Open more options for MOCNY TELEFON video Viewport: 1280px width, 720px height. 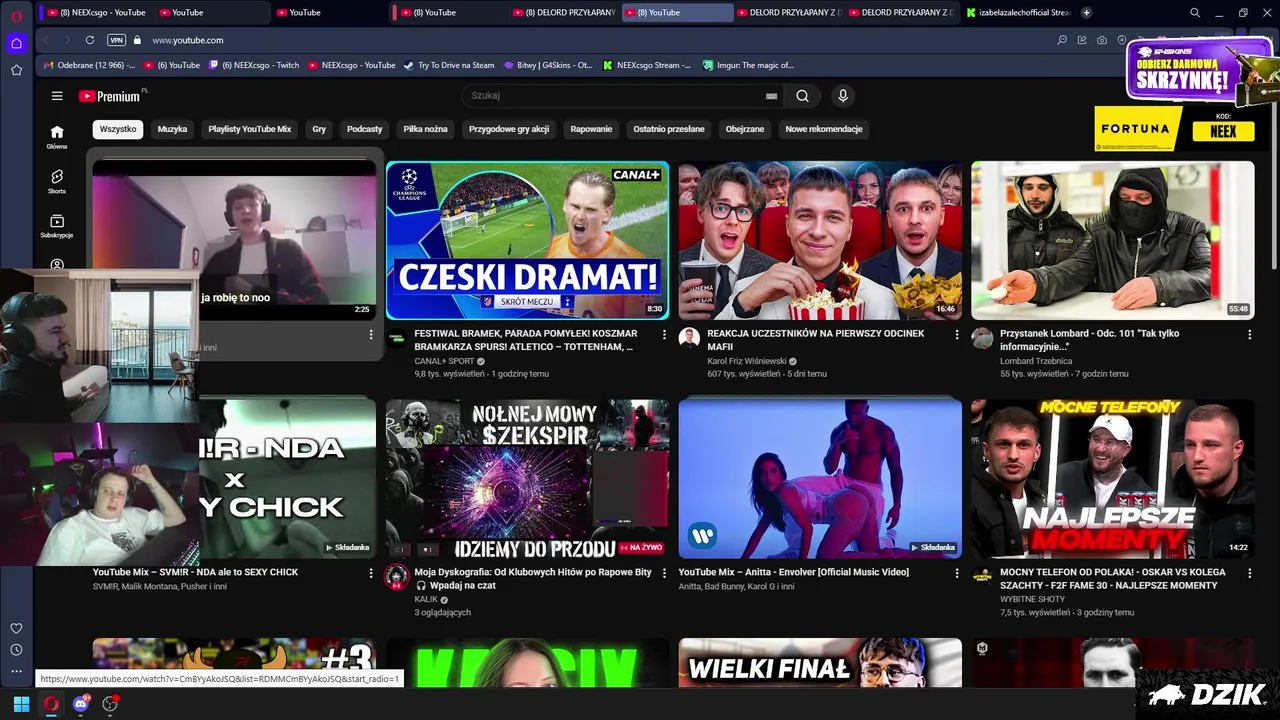pyautogui.click(x=1249, y=574)
